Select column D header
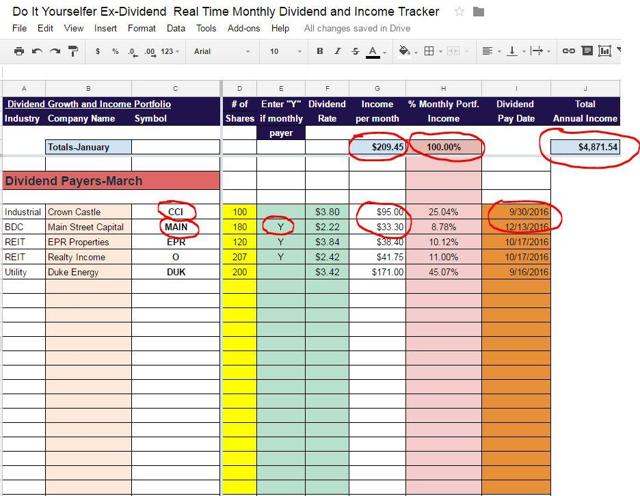Viewport: 640px width, 496px height. 239,88
